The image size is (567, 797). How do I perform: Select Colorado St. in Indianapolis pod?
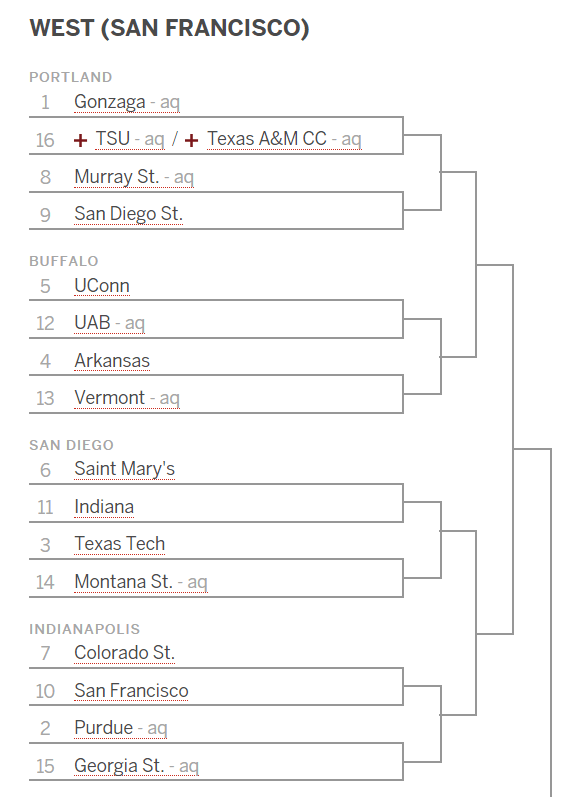124,653
